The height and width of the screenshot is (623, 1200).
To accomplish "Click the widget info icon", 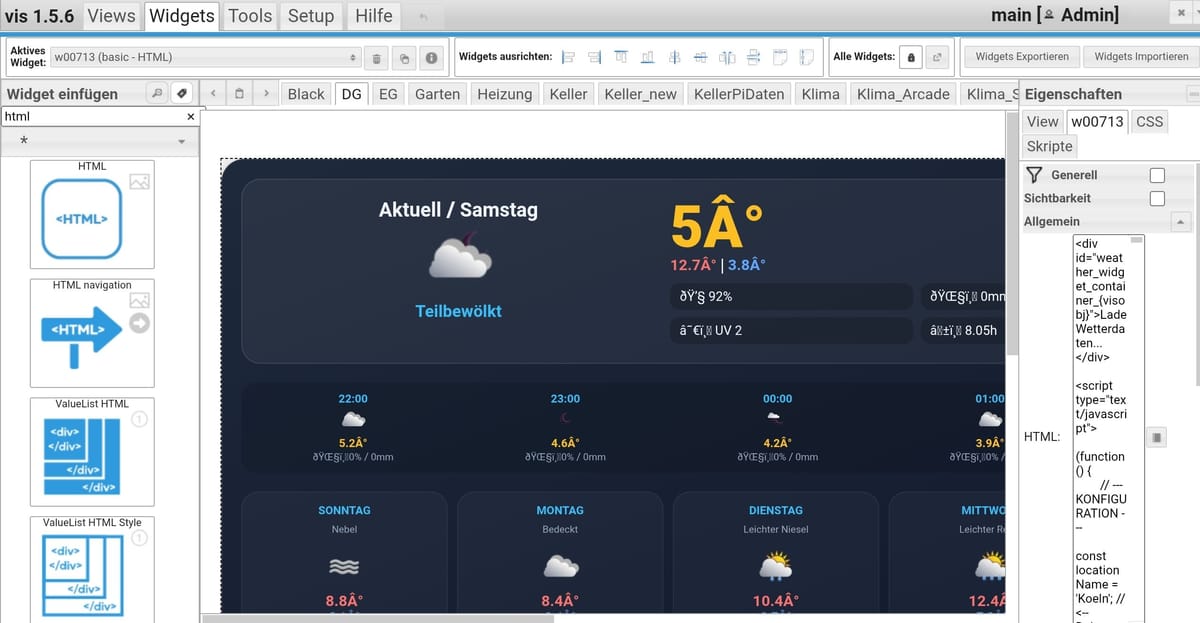I will (431, 58).
